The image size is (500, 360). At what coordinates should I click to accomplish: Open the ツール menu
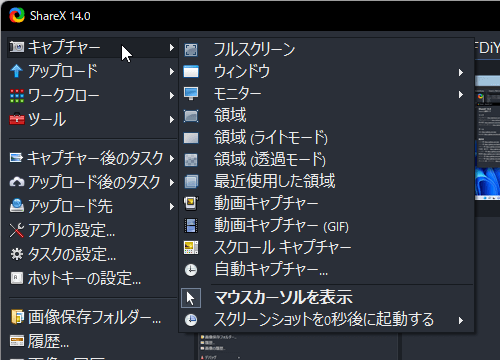click(x=92, y=119)
